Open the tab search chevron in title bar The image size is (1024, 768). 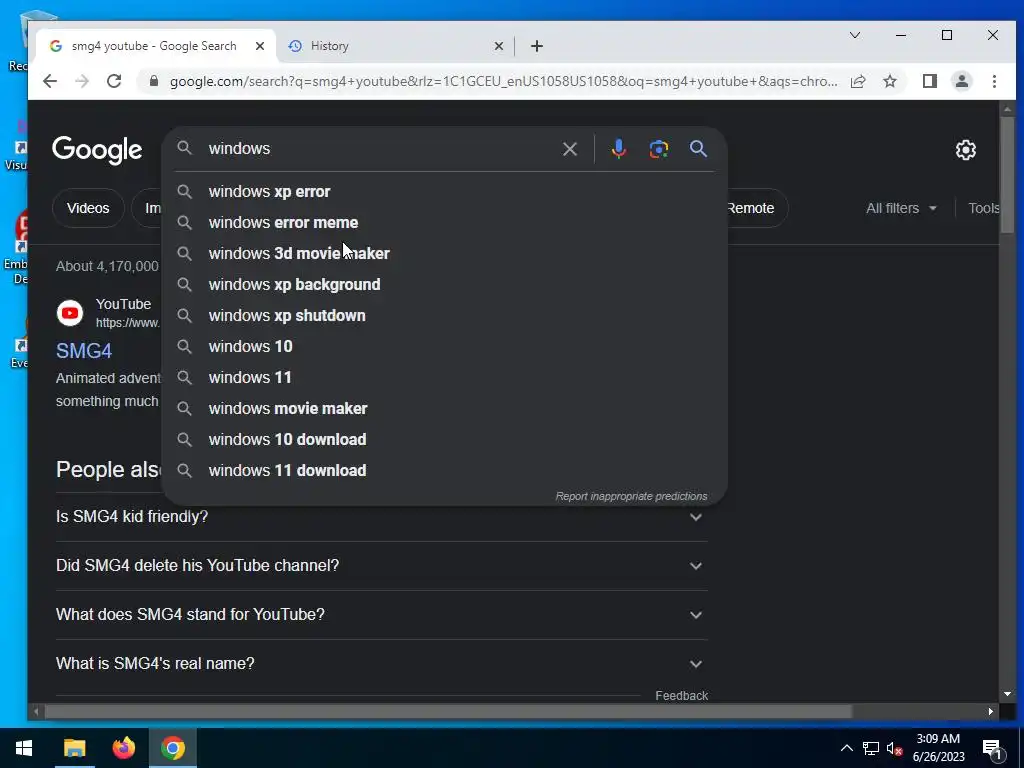coord(854,35)
